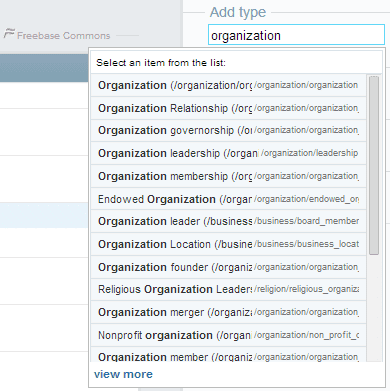The image size is (390, 391).
Task: Click the Add type input field containing organization
Action: [296, 35]
